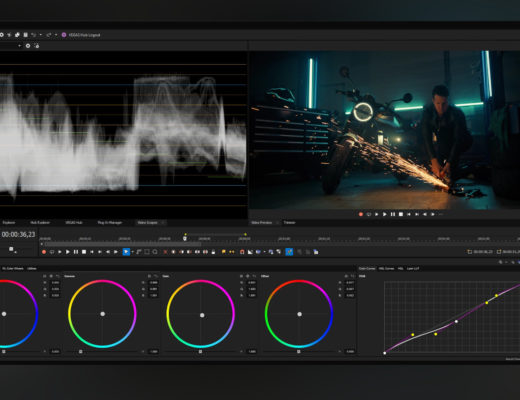Select the Look LUT tab
520x400 pixels.
point(413,268)
